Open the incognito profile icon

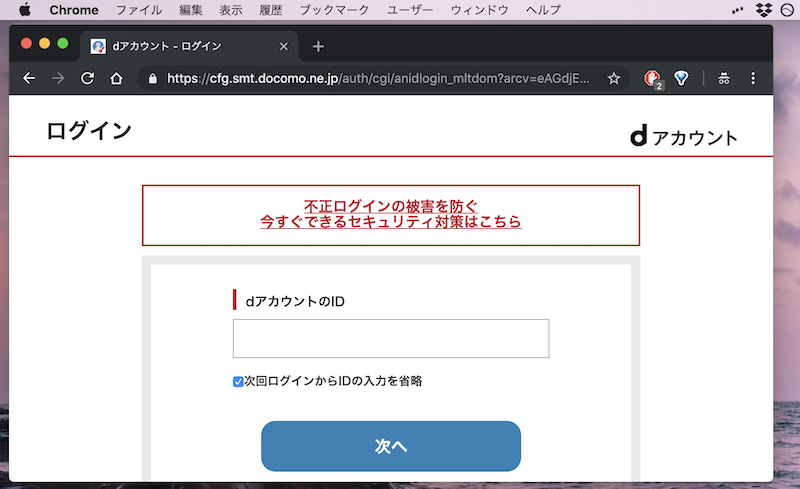(x=724, y=78)
